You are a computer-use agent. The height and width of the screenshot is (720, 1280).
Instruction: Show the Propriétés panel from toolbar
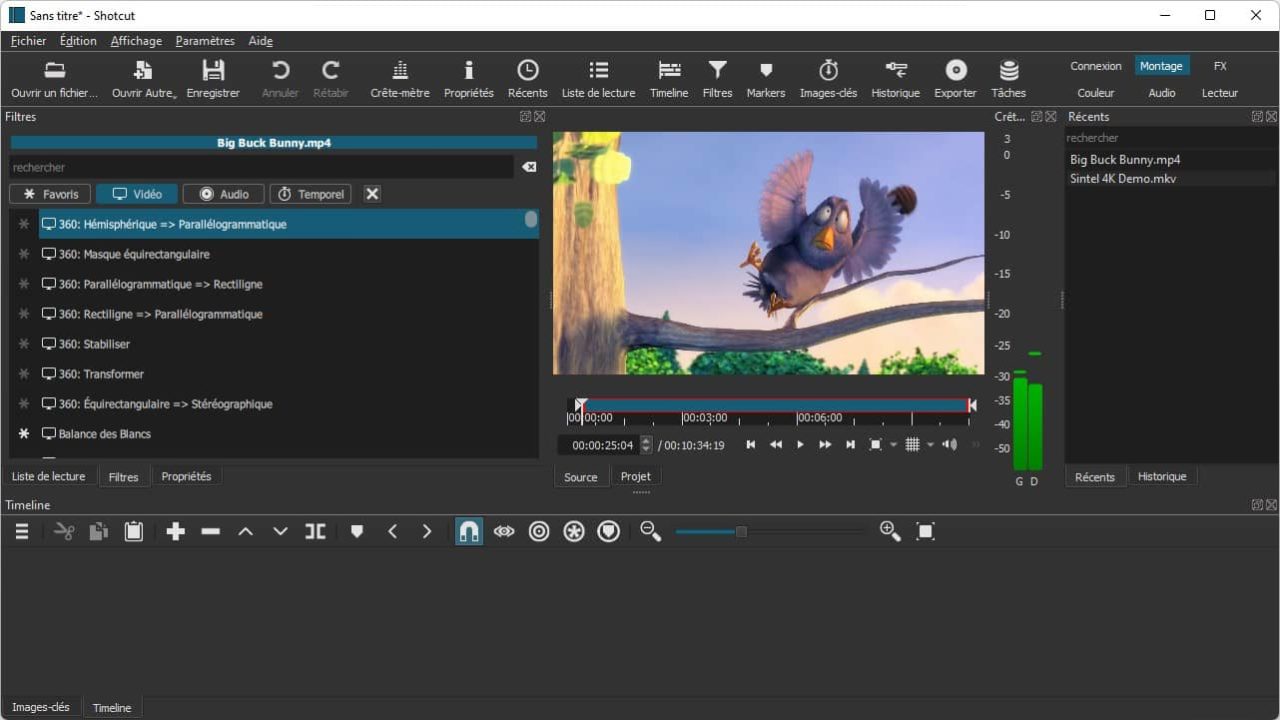(x=469, y=79)
